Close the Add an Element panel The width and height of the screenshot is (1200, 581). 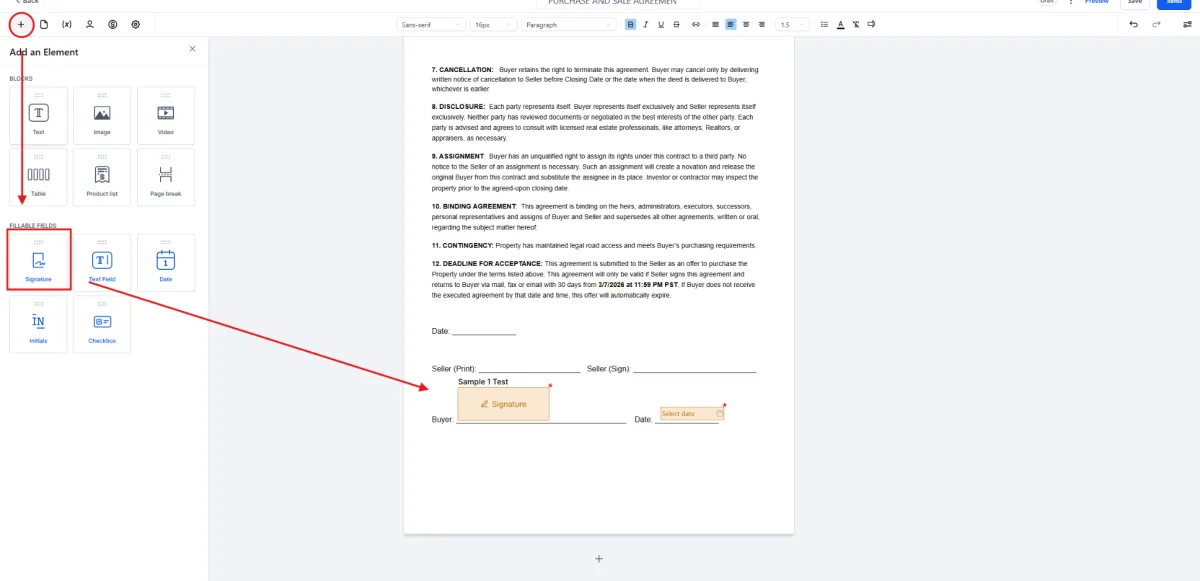coord(193,48)
